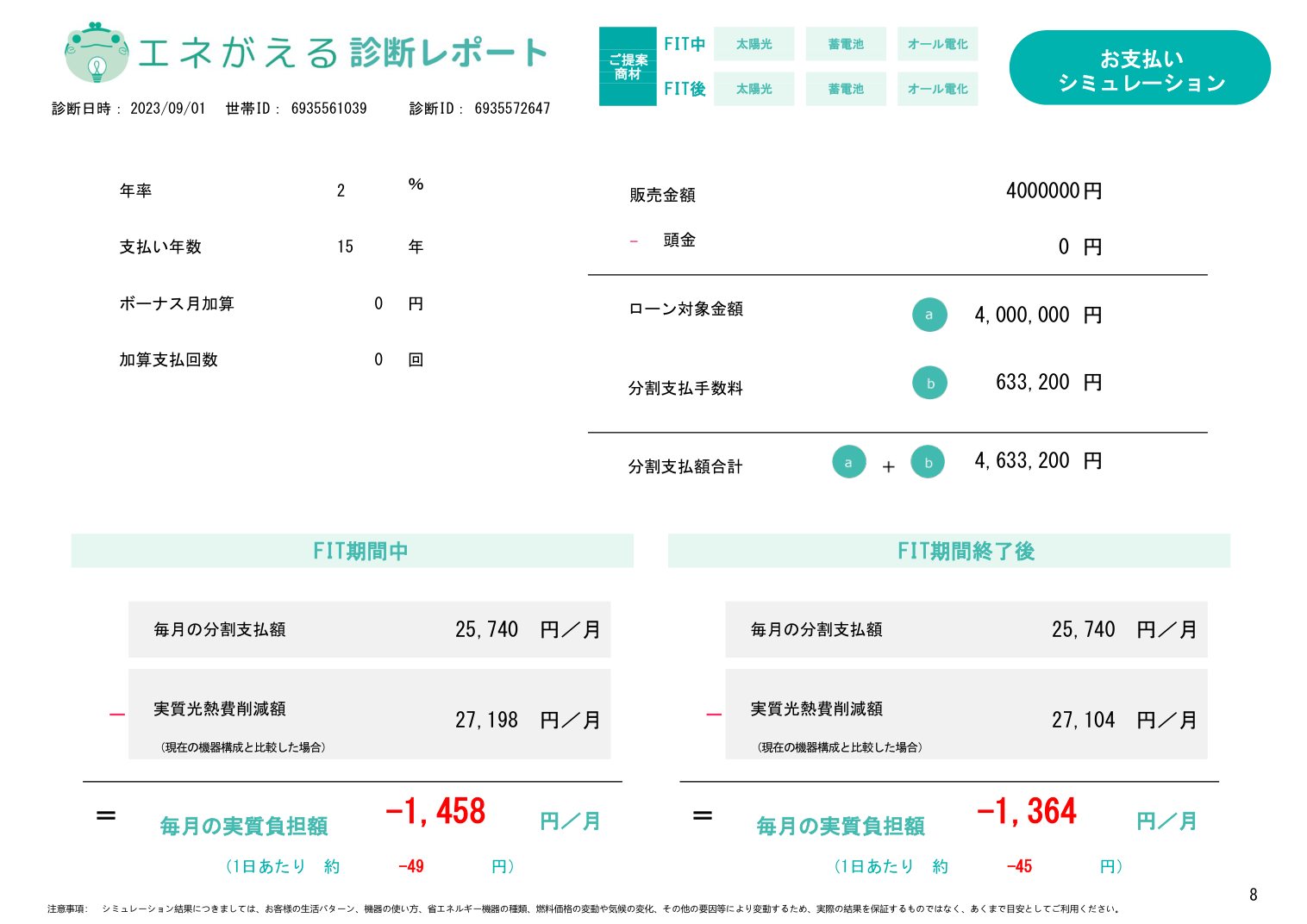Screen dimensions: 1307x924
Task: Click the FIT期間終了後 section header
Action: [949, 551]
